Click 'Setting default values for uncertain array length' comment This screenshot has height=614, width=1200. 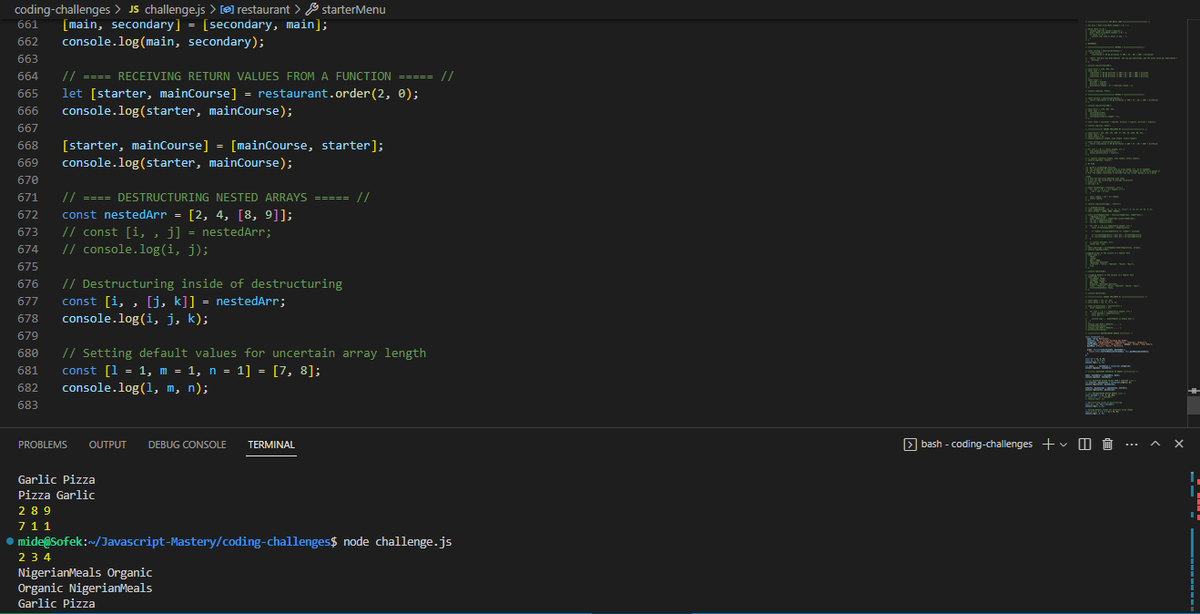(x=244, y=353)
